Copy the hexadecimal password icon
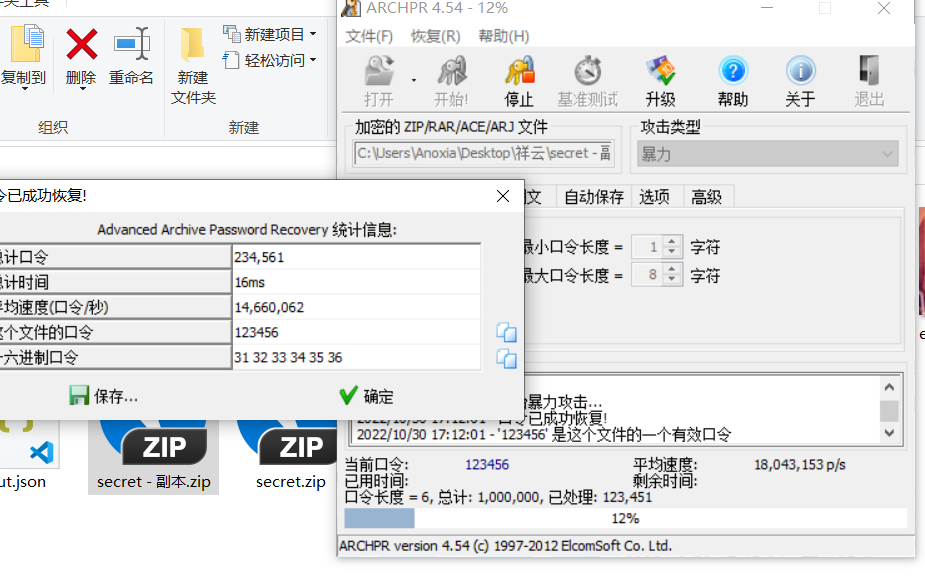Image resolution: width=925 pixels, height=586 pixels. click(506, 358)
